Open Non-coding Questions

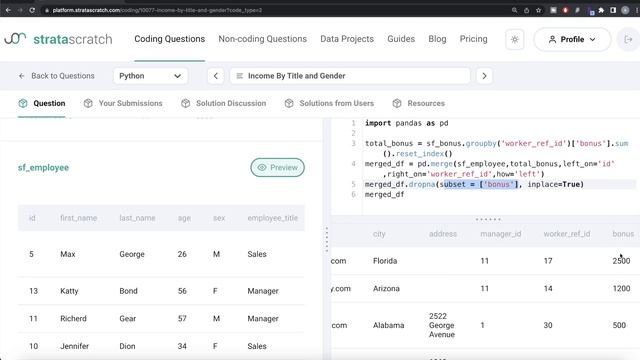point(262,39)
